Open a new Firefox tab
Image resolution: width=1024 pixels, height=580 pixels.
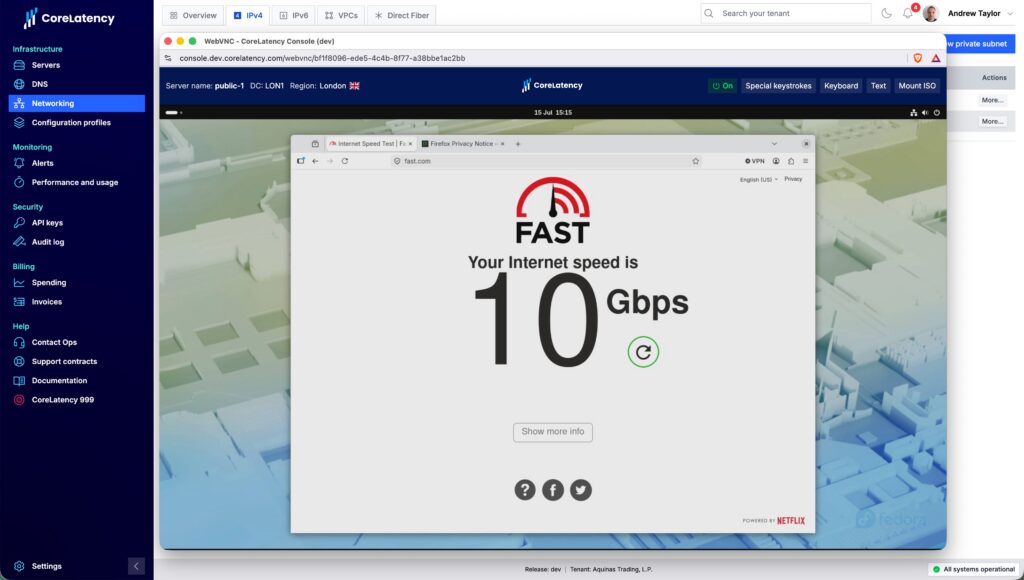point(518,144)
